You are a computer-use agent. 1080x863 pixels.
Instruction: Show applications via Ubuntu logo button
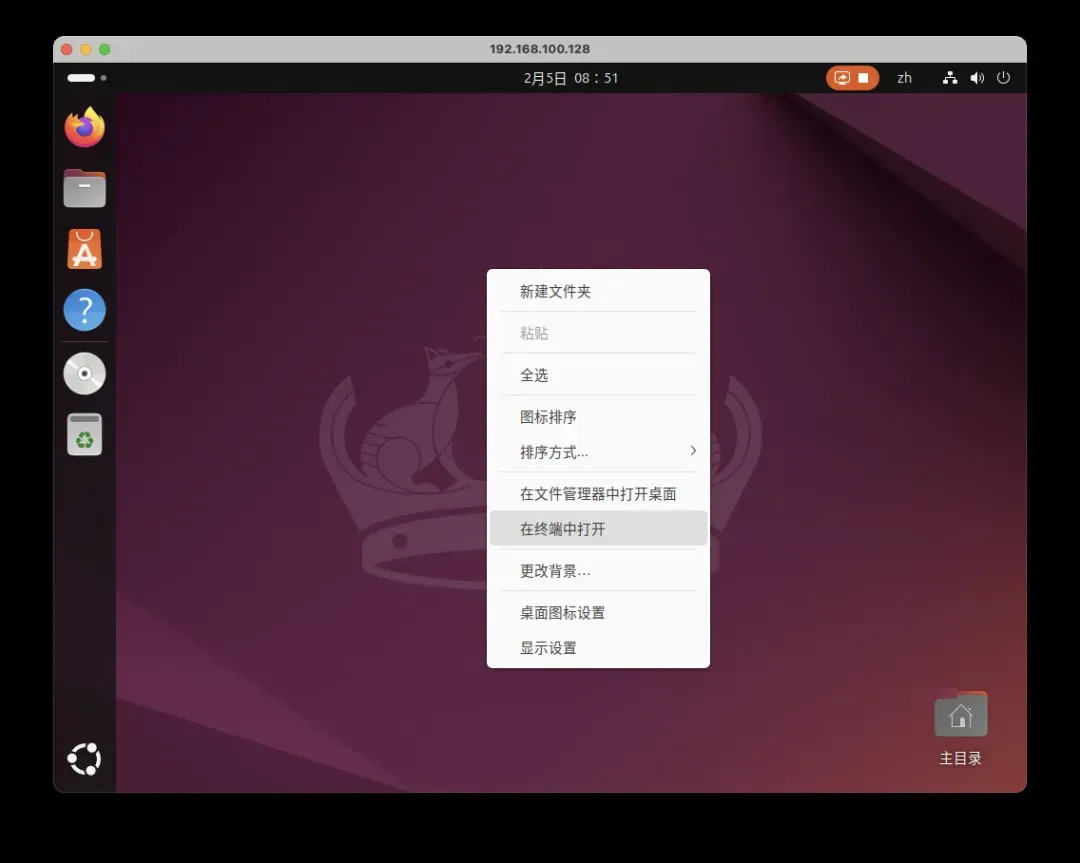tap(85, 759)
